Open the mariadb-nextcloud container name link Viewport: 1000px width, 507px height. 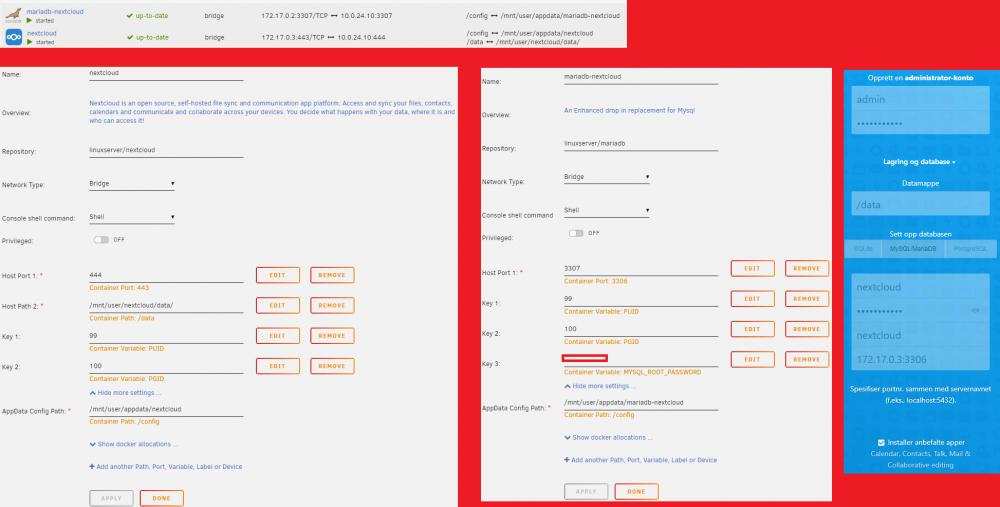[x=55, y=11]
